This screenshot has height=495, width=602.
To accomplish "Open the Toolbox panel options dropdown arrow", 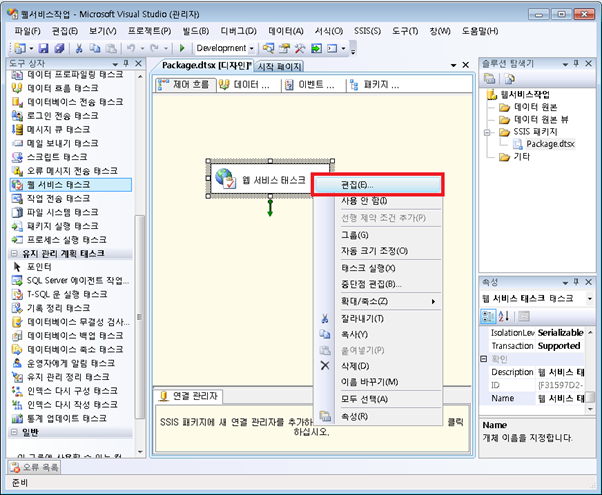I will [x=115, y=64].
